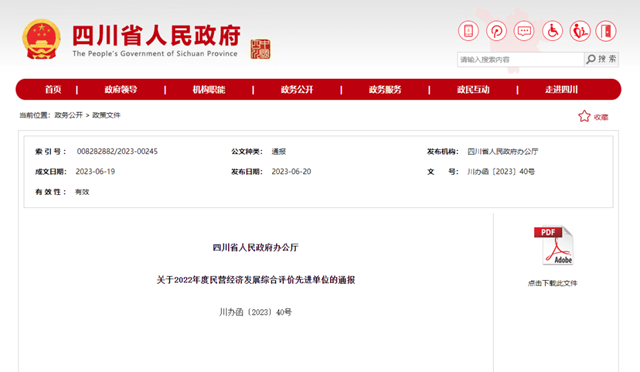Screen dimensions: 640x372
Task: Click the national emblem logo
Action: click(x=42, y=39)
